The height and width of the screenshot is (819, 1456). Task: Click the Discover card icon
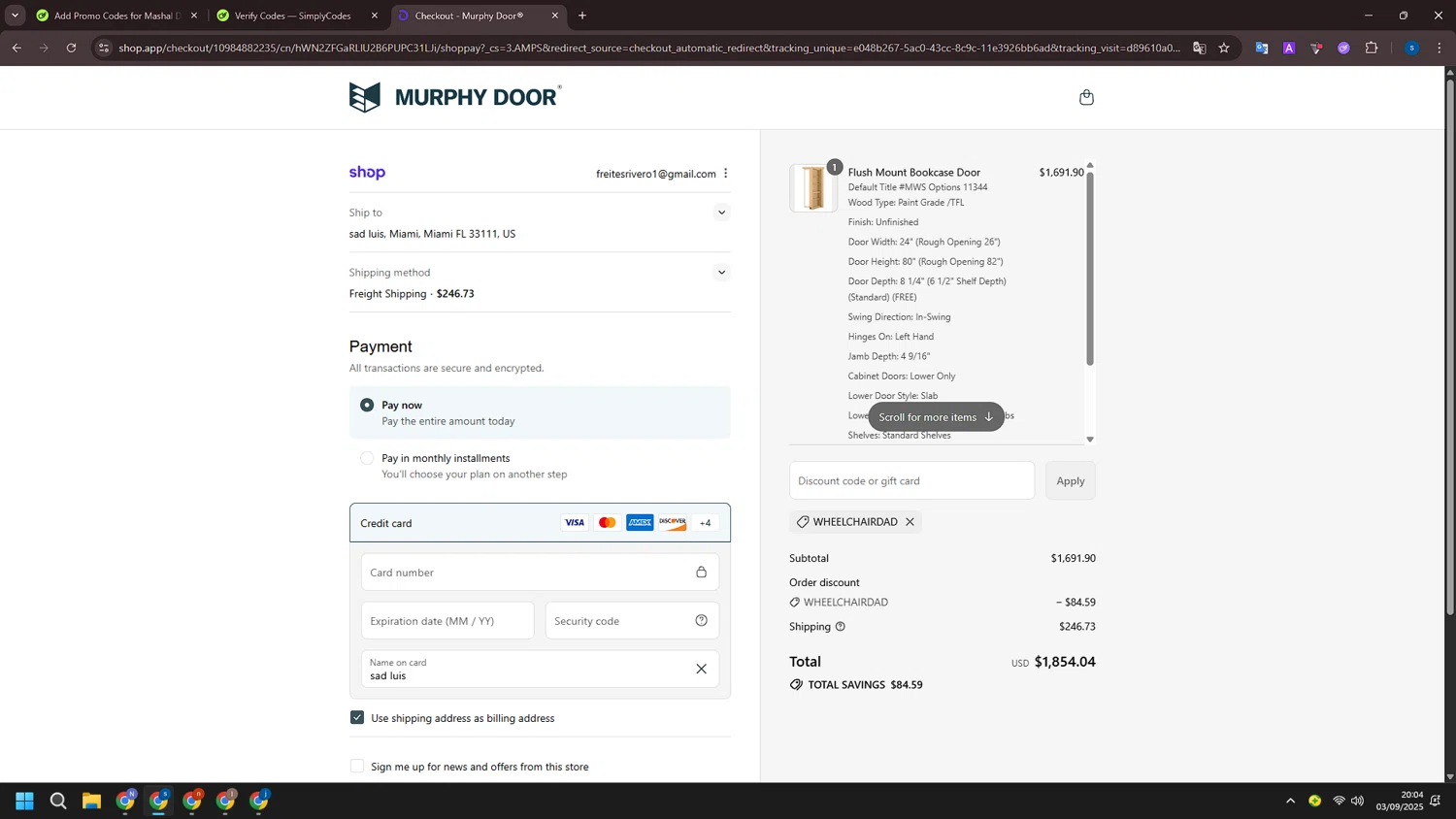click(x=673, y=523)
